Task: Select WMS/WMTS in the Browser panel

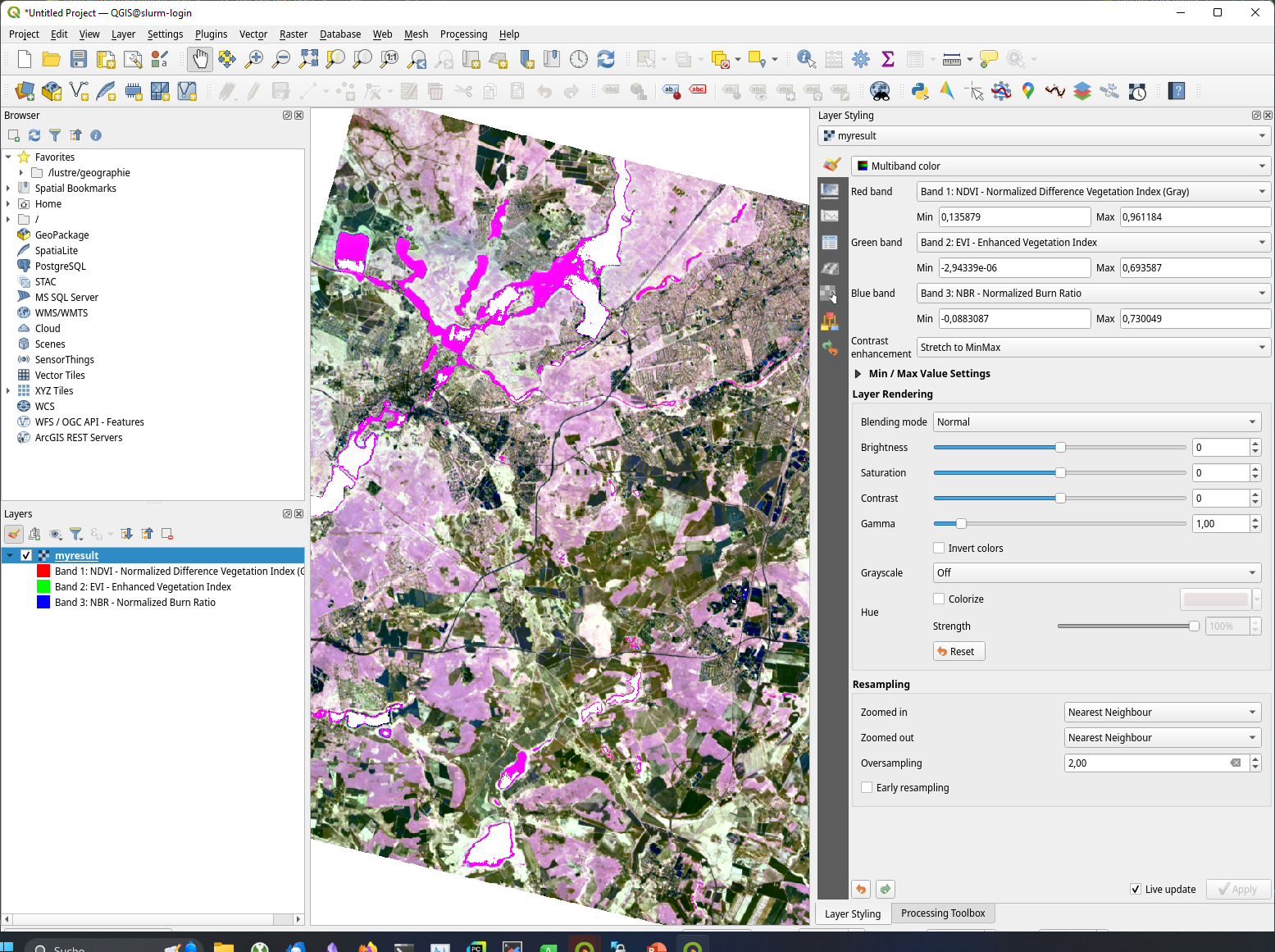Action: [x=61, y=312]
